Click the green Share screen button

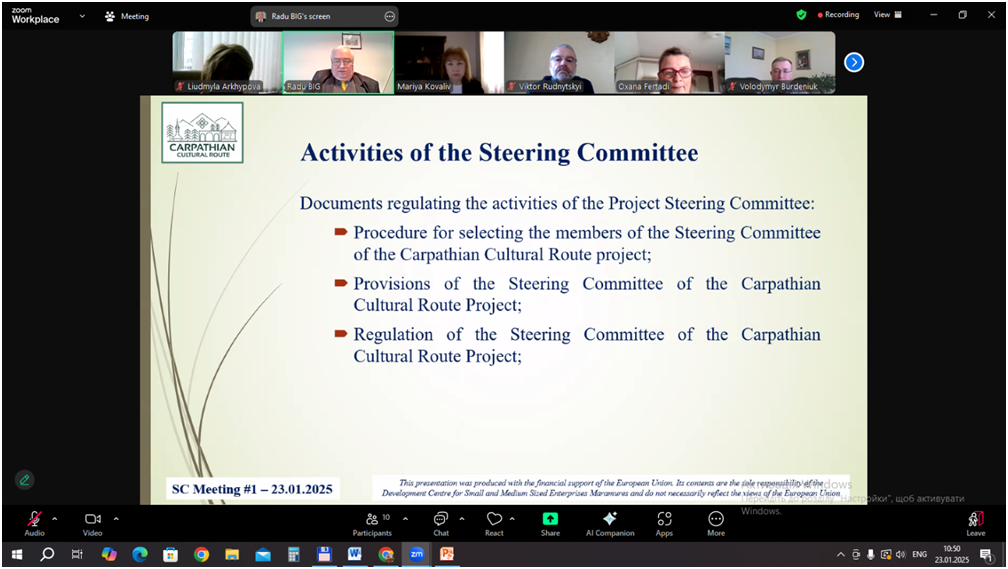coord(550,522)
